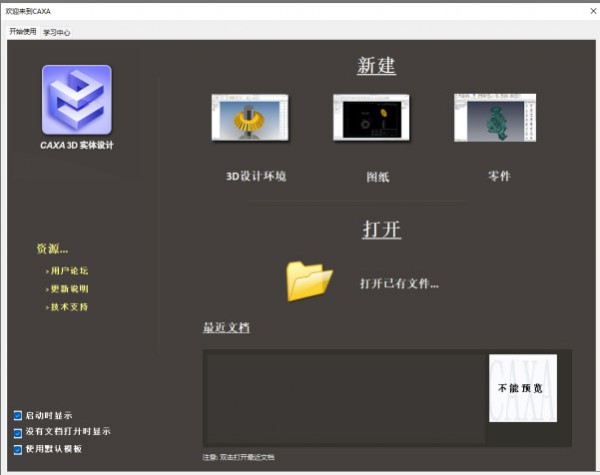
Task: Switch to the 学习中心 tab
Action: (56, 33)
